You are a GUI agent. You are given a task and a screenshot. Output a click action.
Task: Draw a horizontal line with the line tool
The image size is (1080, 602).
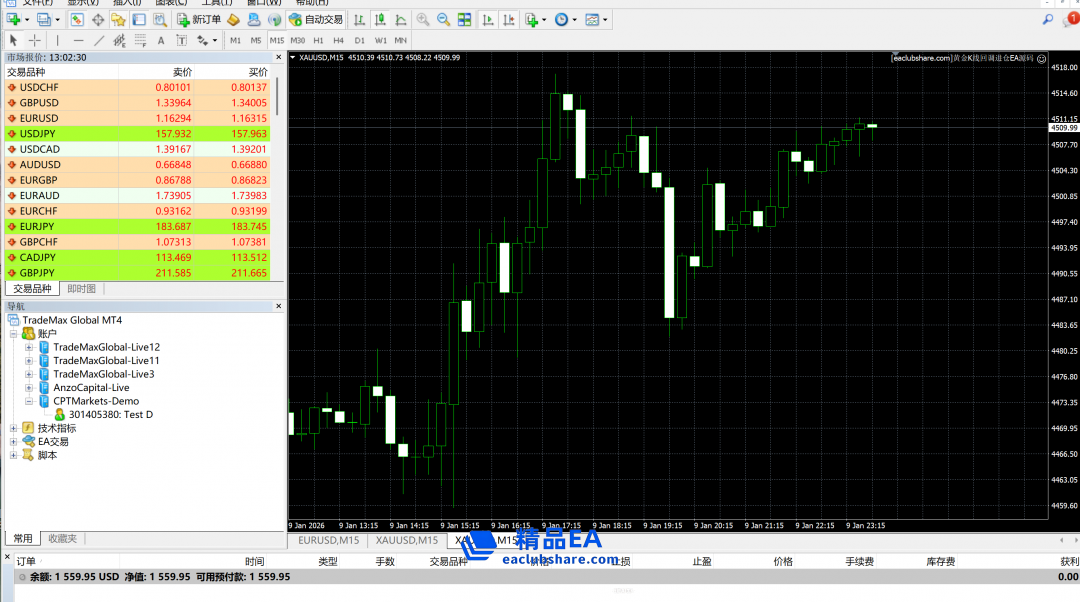pos(78,40)
